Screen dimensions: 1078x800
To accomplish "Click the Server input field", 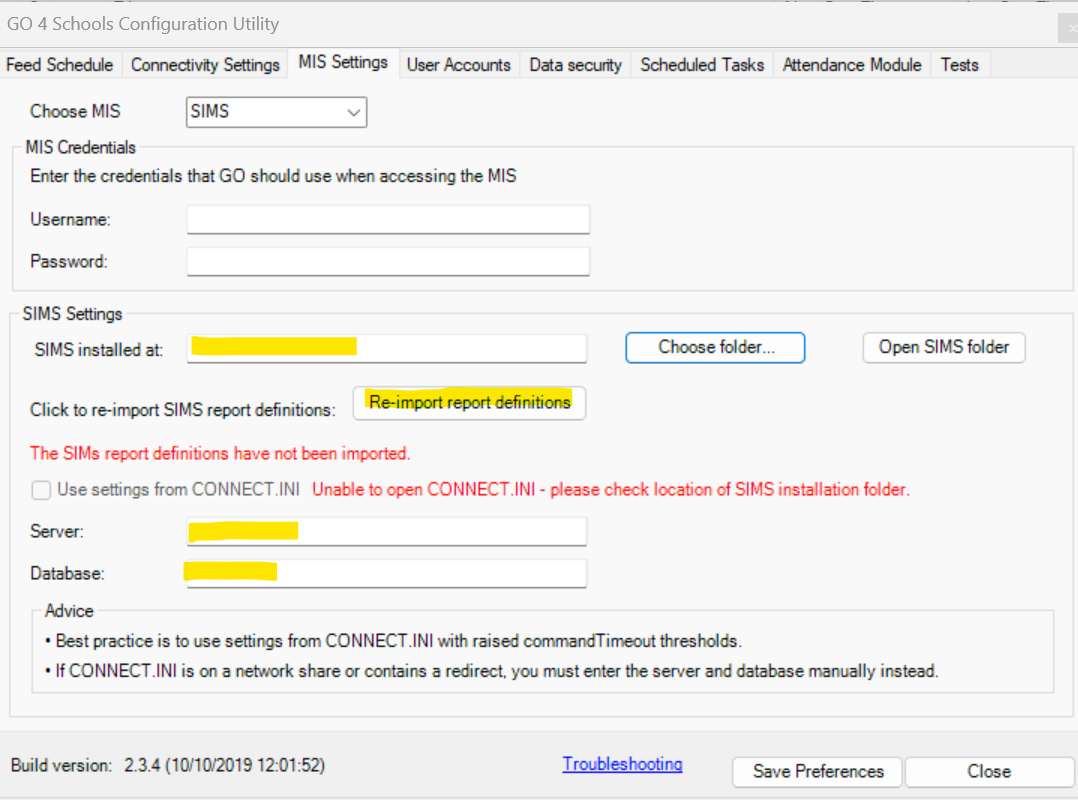I will click(x=387, y=531).
